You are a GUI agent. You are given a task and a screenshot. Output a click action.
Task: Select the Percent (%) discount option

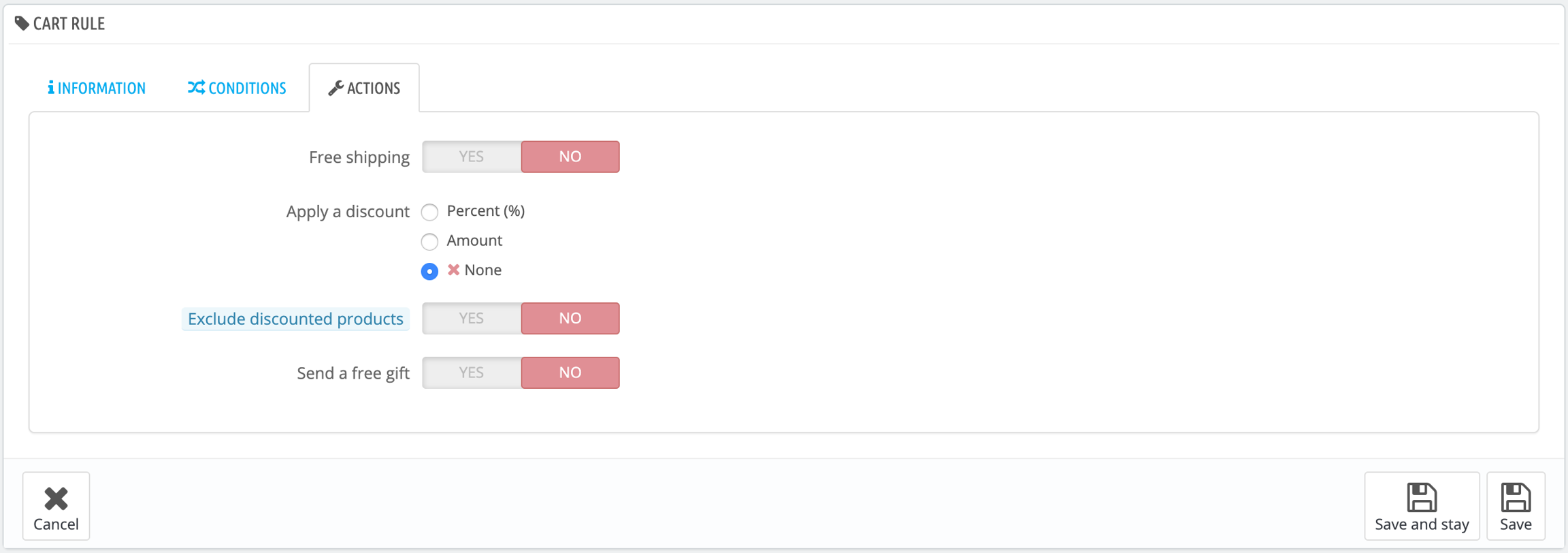tap(429, 212)
